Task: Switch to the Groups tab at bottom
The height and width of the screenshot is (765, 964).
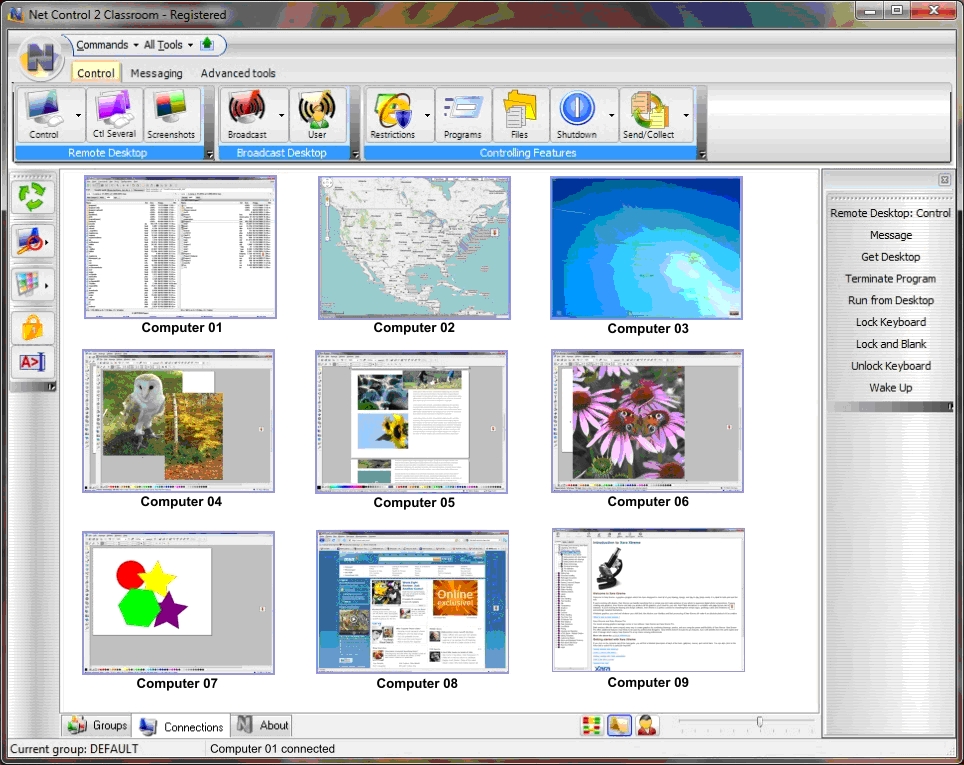Action: 98,726
